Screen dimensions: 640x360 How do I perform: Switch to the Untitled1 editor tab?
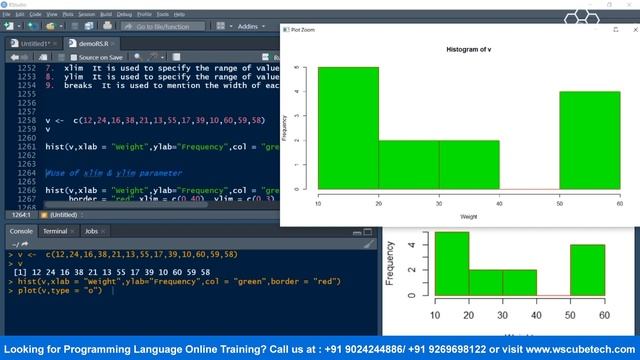coord(35,43)
